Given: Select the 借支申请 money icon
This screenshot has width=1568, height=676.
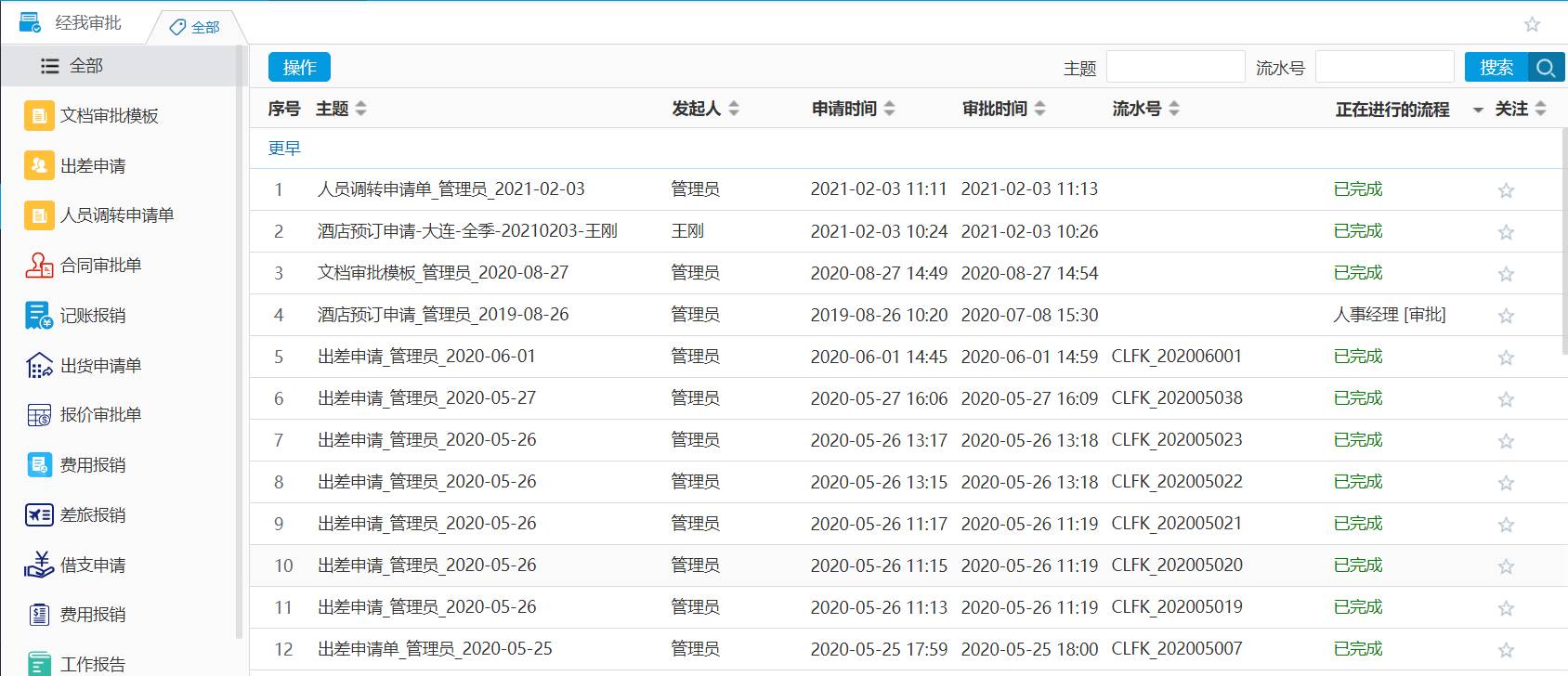Looking at the screenshot, I should coord(39,565).
